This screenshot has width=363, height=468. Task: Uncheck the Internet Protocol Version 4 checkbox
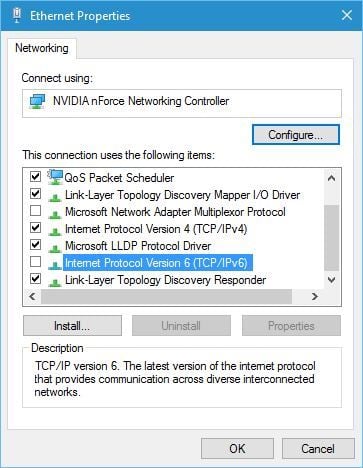tap(35, 228)
